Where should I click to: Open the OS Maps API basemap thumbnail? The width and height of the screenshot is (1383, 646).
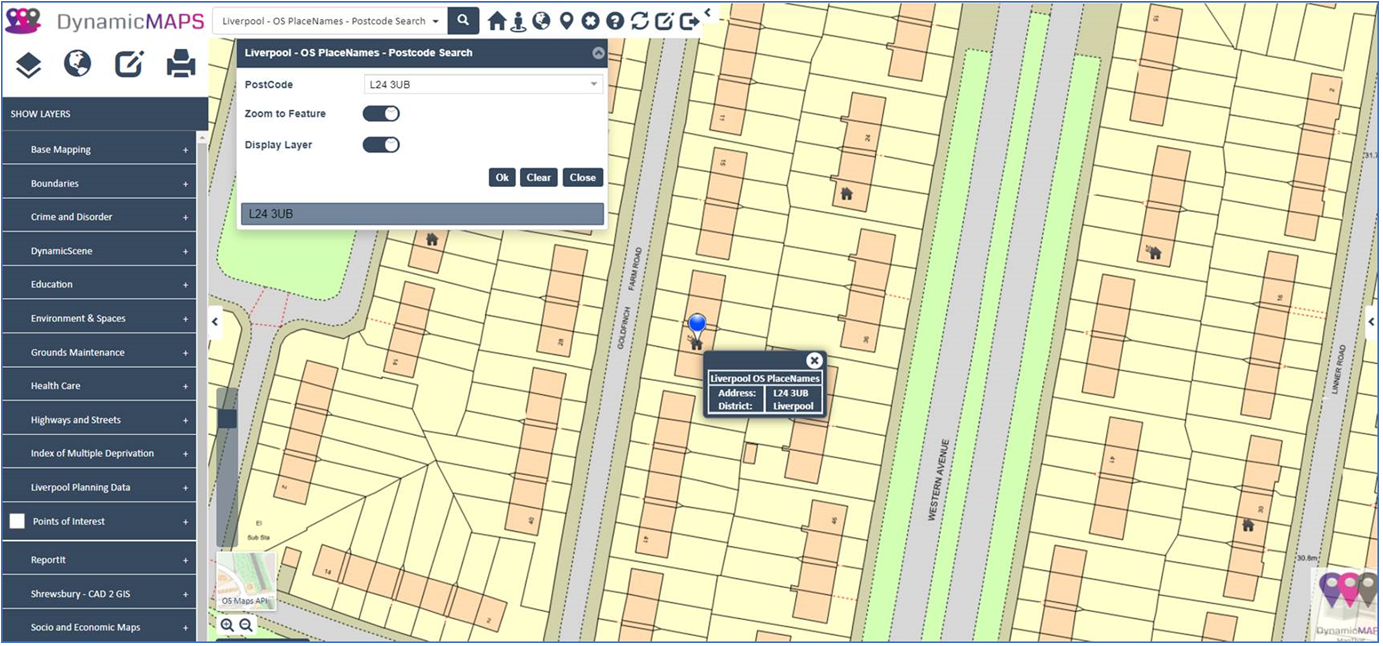(x=246, y=581)
